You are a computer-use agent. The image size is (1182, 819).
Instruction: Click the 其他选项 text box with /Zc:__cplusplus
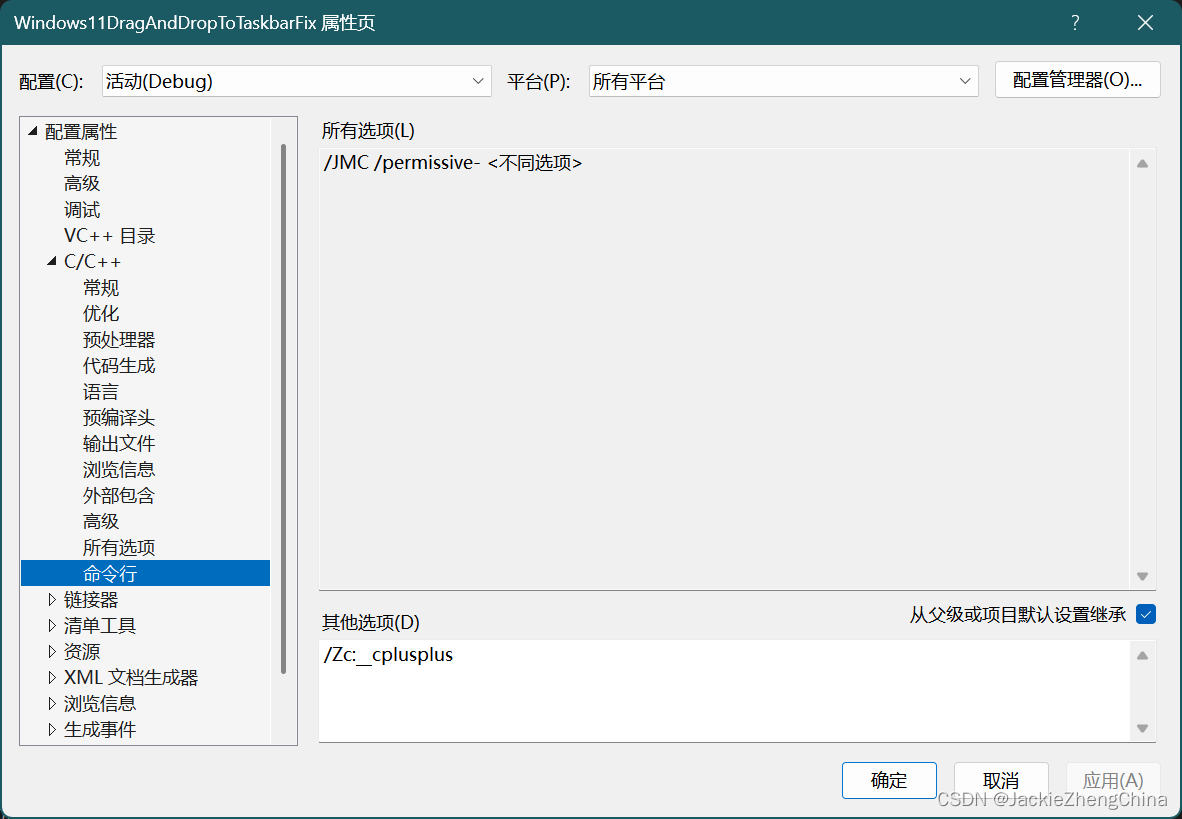724,691
